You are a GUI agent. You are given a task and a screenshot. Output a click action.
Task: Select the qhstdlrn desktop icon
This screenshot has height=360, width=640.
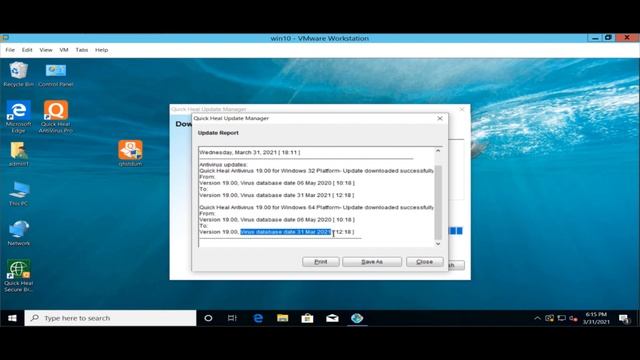click(130, 153)
